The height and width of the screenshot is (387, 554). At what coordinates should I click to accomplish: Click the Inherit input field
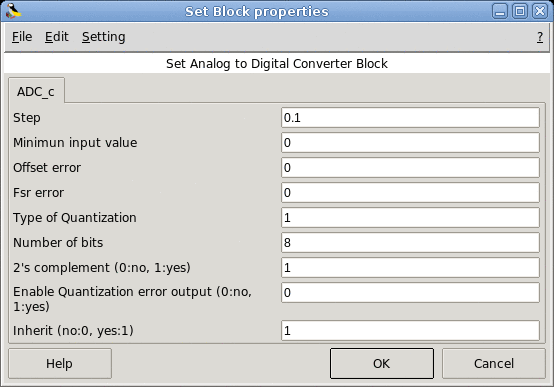click(410, 330)
